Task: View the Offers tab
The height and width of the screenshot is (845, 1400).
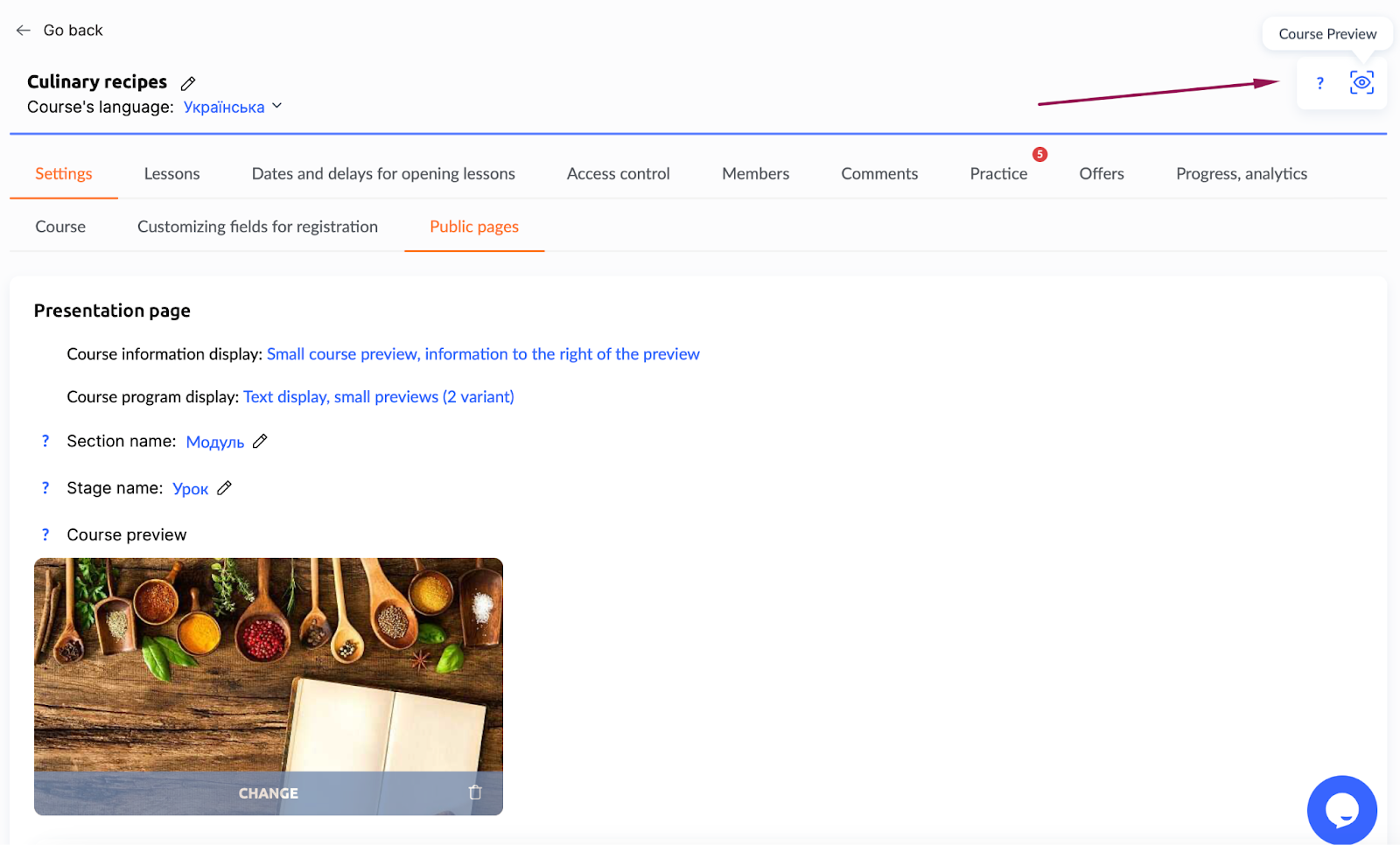Action: coord(1102,173)
